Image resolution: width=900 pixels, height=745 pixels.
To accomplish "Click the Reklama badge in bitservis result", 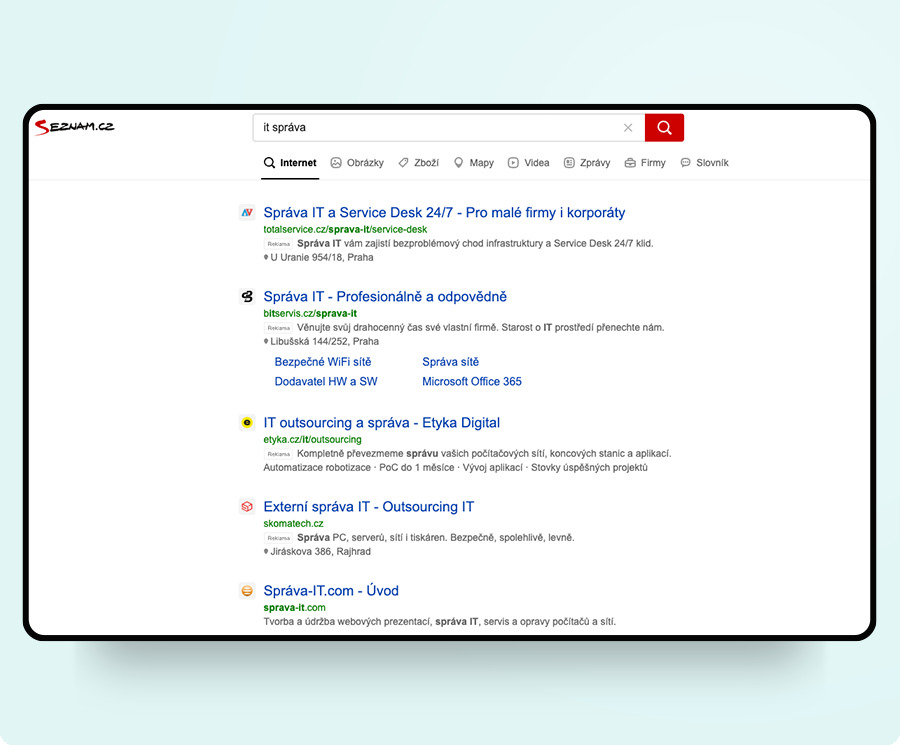I will tap(278, 328).
